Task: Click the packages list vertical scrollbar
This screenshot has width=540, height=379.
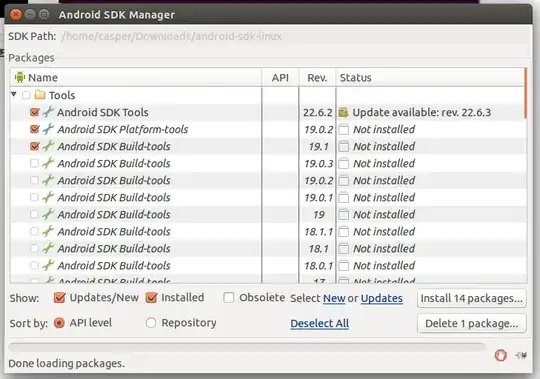Action: click(x=526, y=176)
